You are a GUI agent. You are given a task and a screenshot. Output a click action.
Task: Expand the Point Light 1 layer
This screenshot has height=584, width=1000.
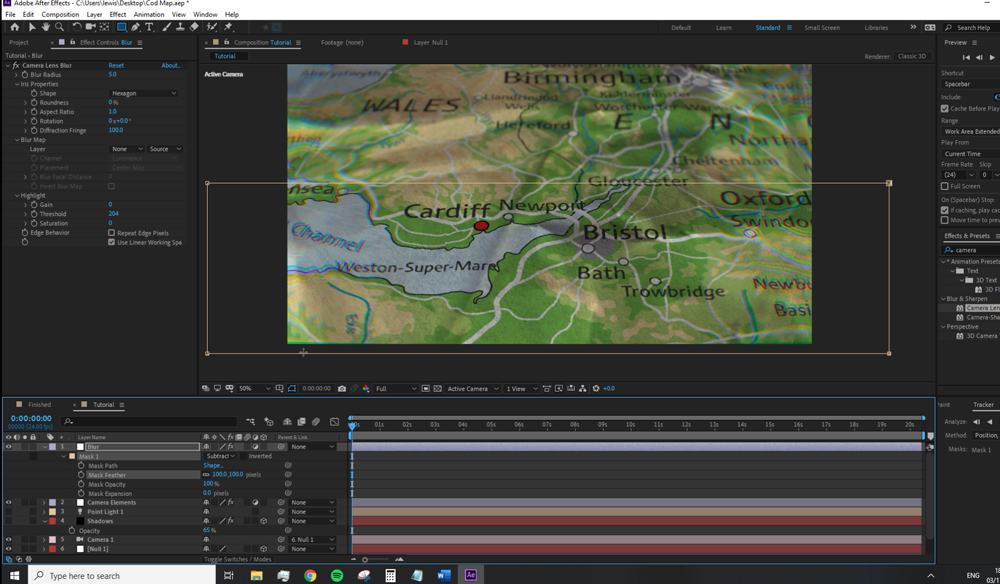tap(44, 512)
